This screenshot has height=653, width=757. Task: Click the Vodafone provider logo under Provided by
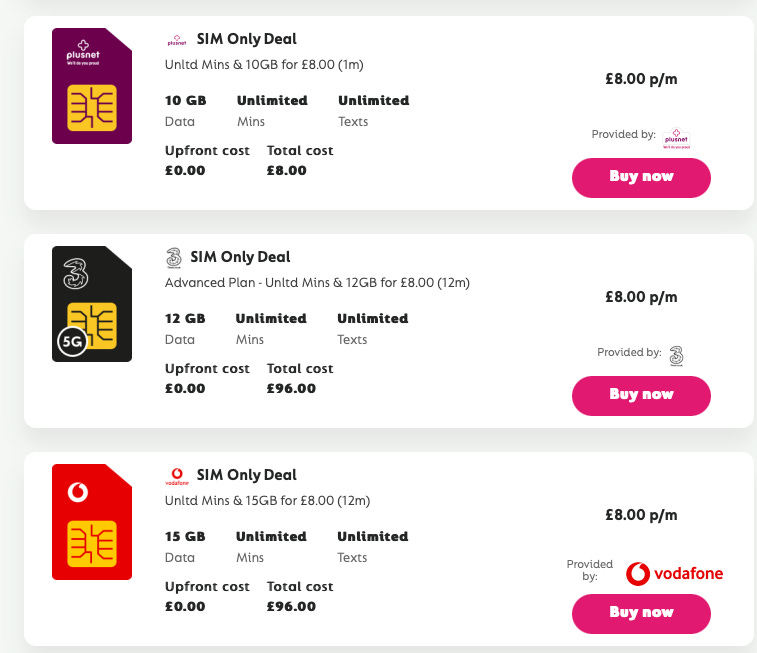674,574
